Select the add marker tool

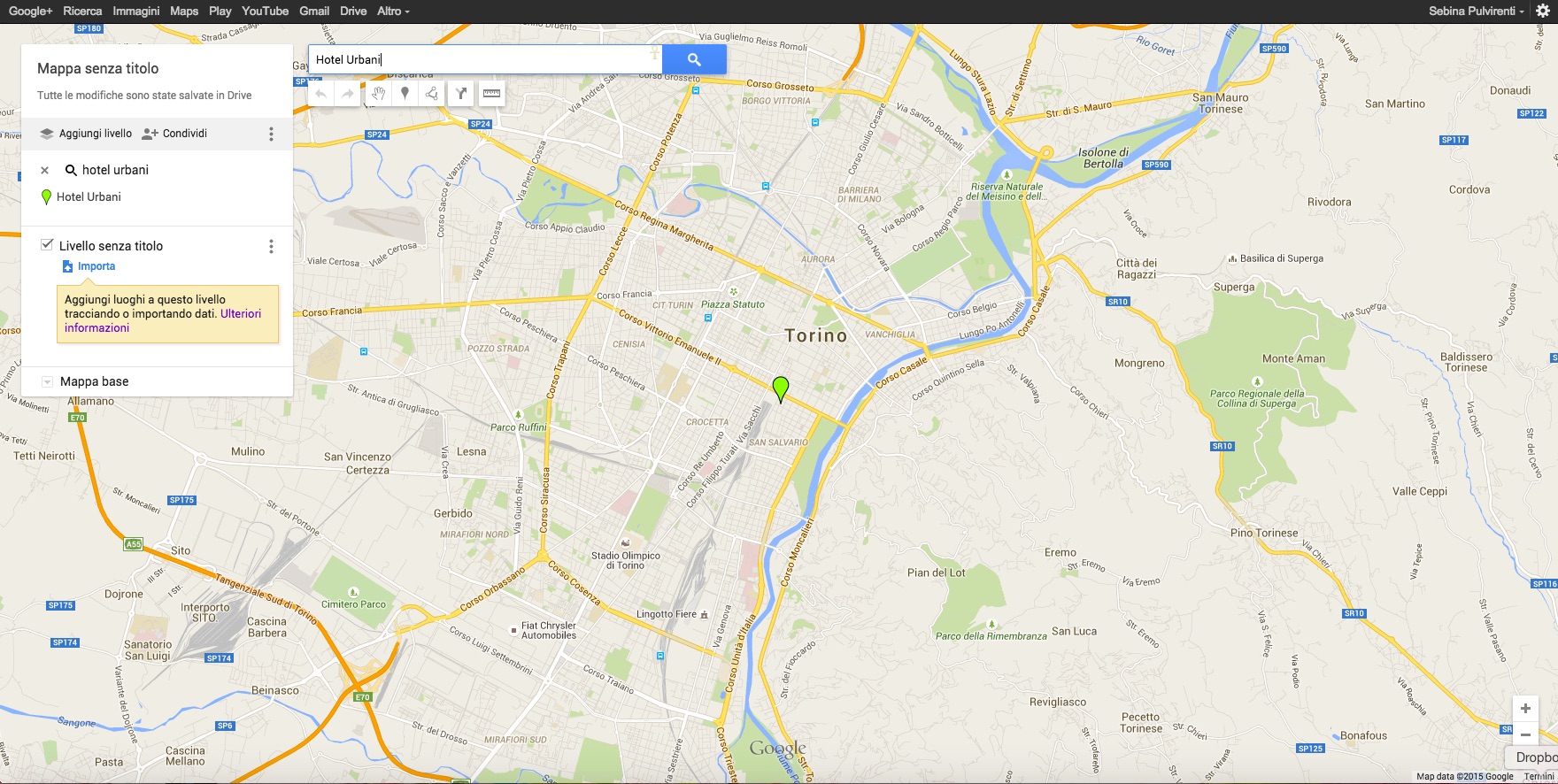click(405, 93)
